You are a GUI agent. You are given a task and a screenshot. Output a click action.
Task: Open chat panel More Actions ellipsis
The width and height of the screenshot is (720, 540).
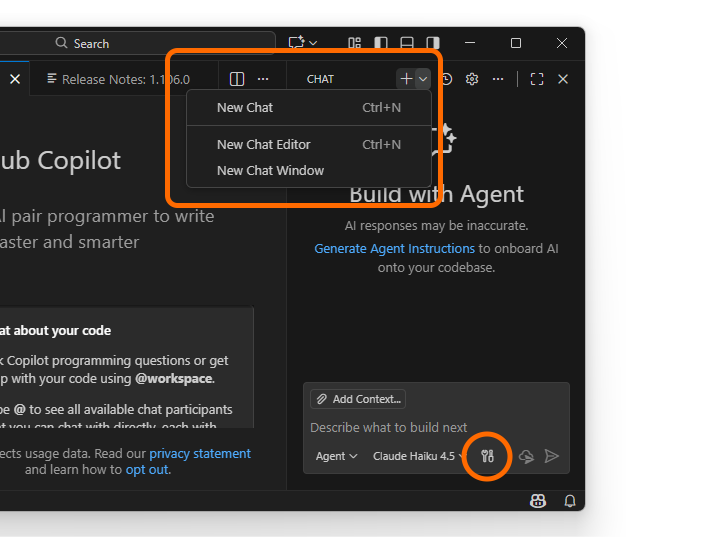point(498,79)
